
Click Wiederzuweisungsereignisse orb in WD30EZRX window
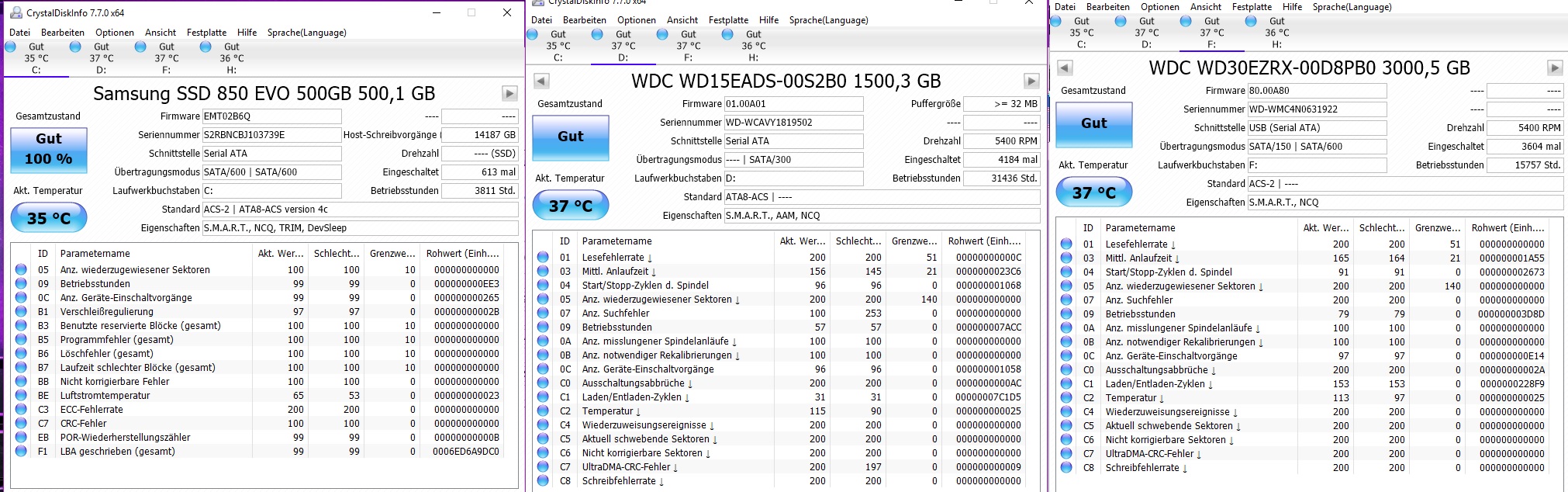point(1066,411)
